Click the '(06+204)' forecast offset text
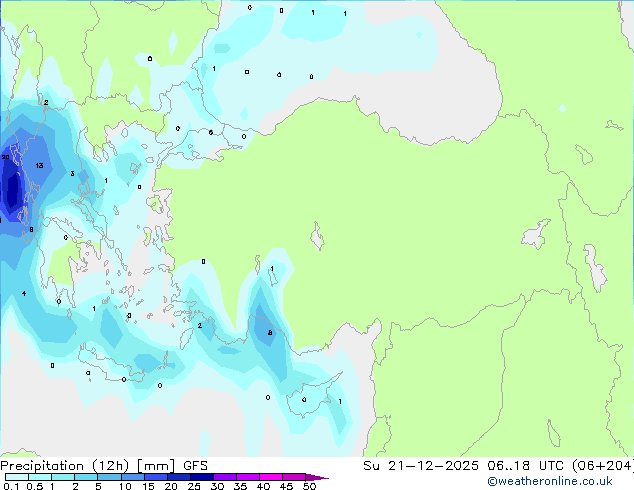The image size is (634, 490). pos(602,466)
